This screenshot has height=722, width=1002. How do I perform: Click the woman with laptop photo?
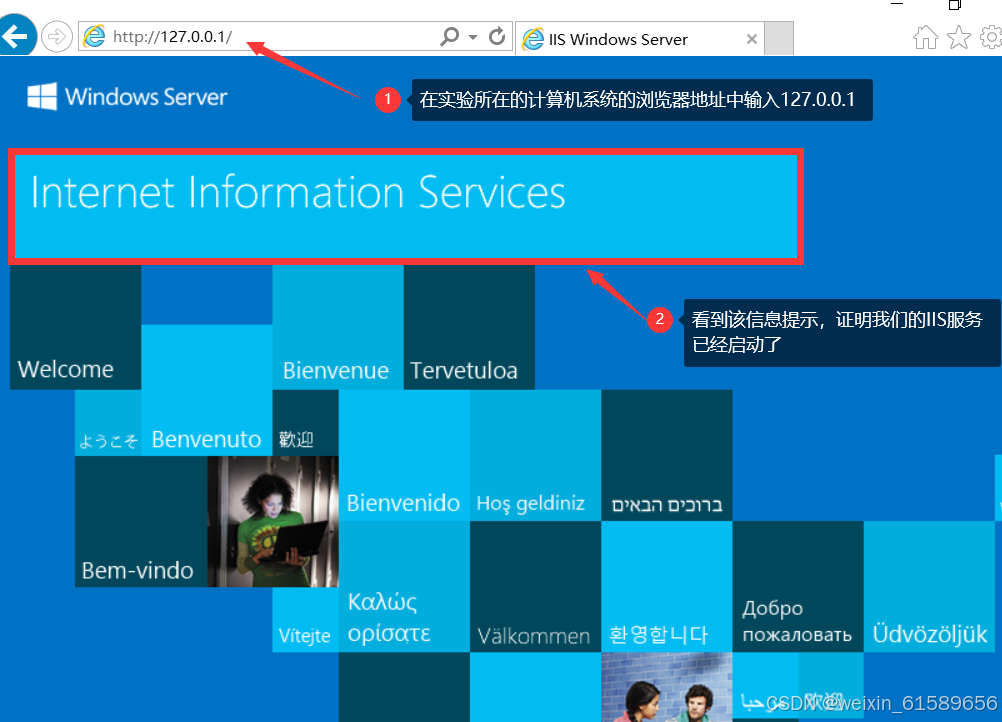(273, 521)
